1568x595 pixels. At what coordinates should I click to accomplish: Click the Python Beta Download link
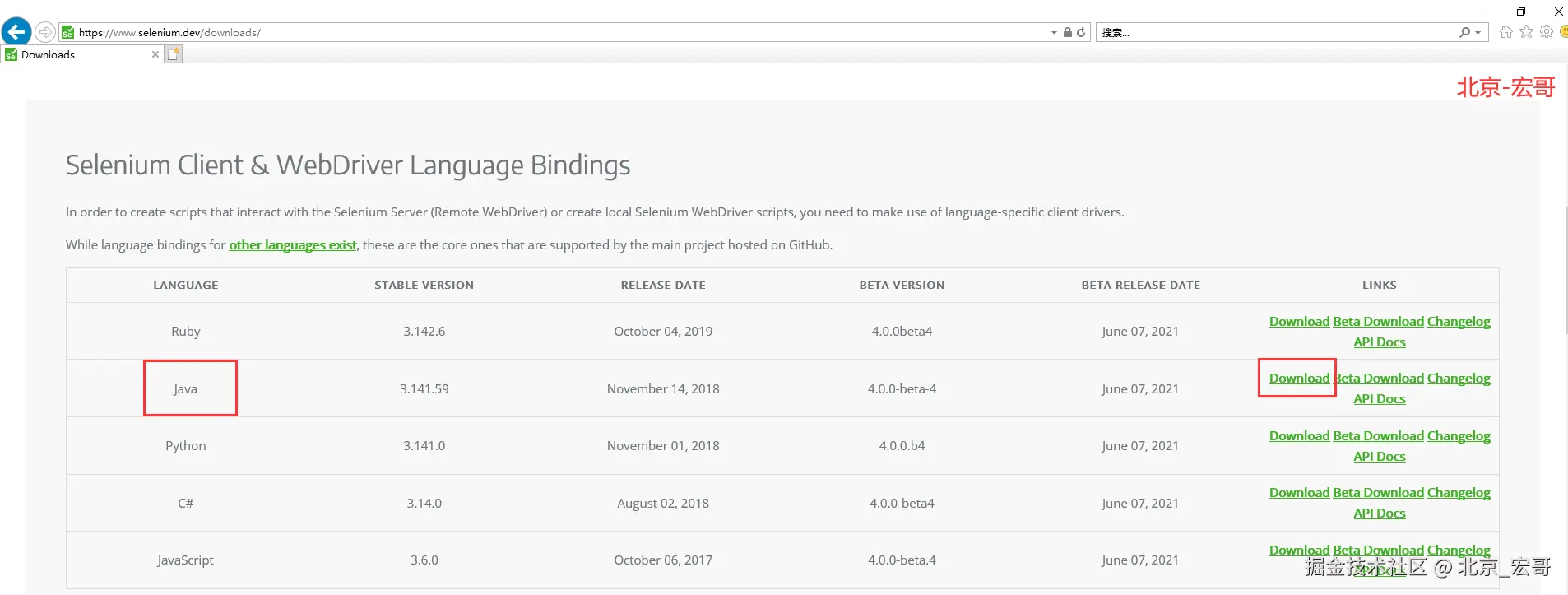click(x=1378, y=436)
